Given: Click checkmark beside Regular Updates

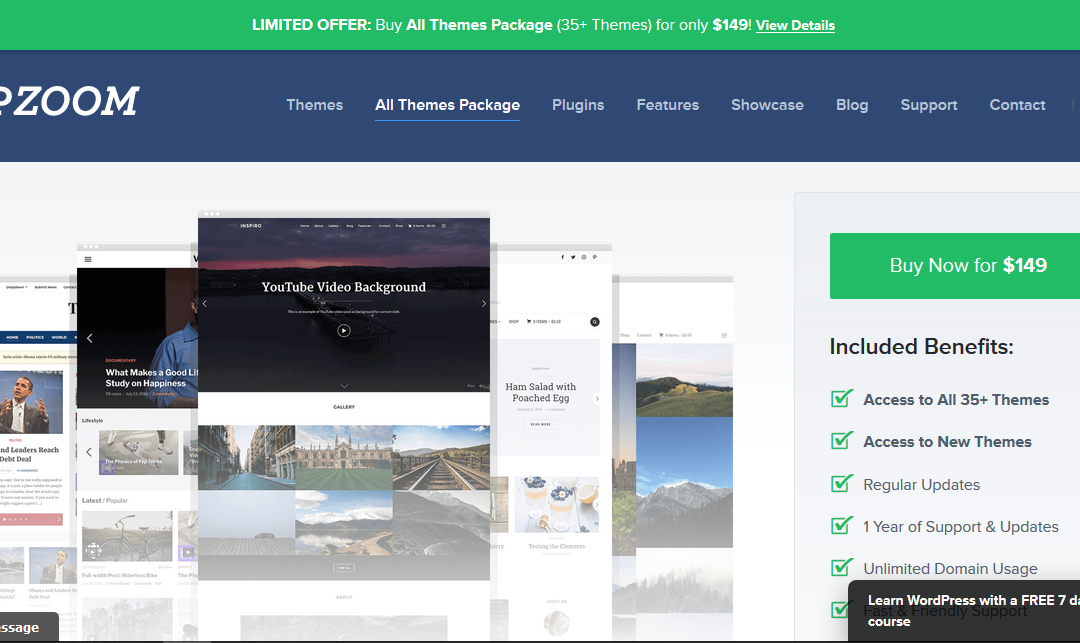Looking at the screenshot, I should pos(842,483).
